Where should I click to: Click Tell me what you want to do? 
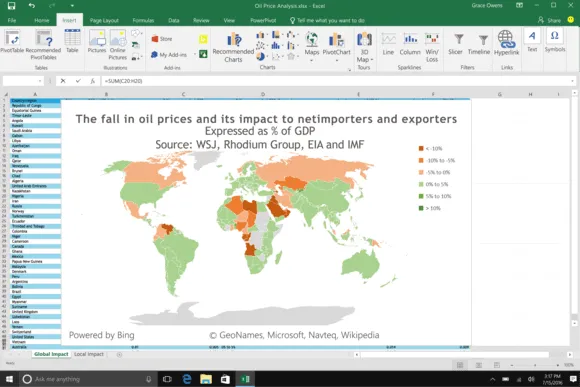[327, 20]
